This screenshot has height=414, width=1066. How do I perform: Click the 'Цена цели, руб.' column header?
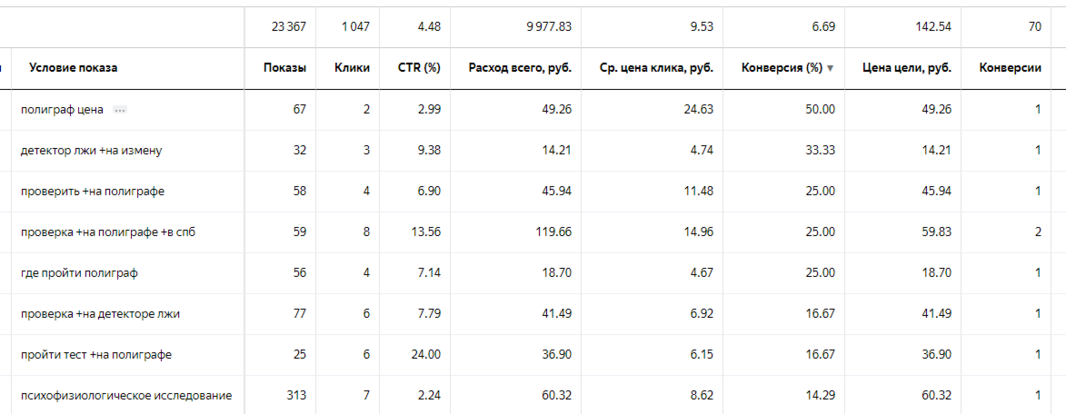(907, 68)
